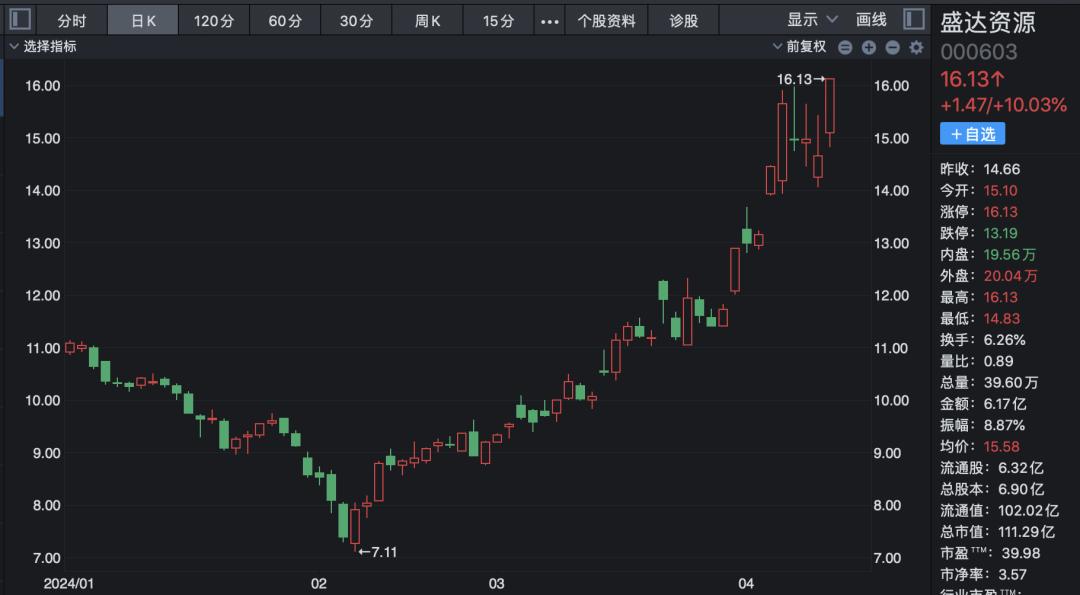Open more timeframes via three-dots icon

point(550,21)
